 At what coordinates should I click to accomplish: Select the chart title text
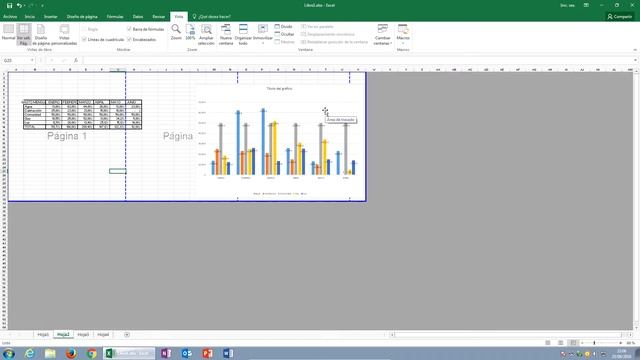[x=280, y=89]
